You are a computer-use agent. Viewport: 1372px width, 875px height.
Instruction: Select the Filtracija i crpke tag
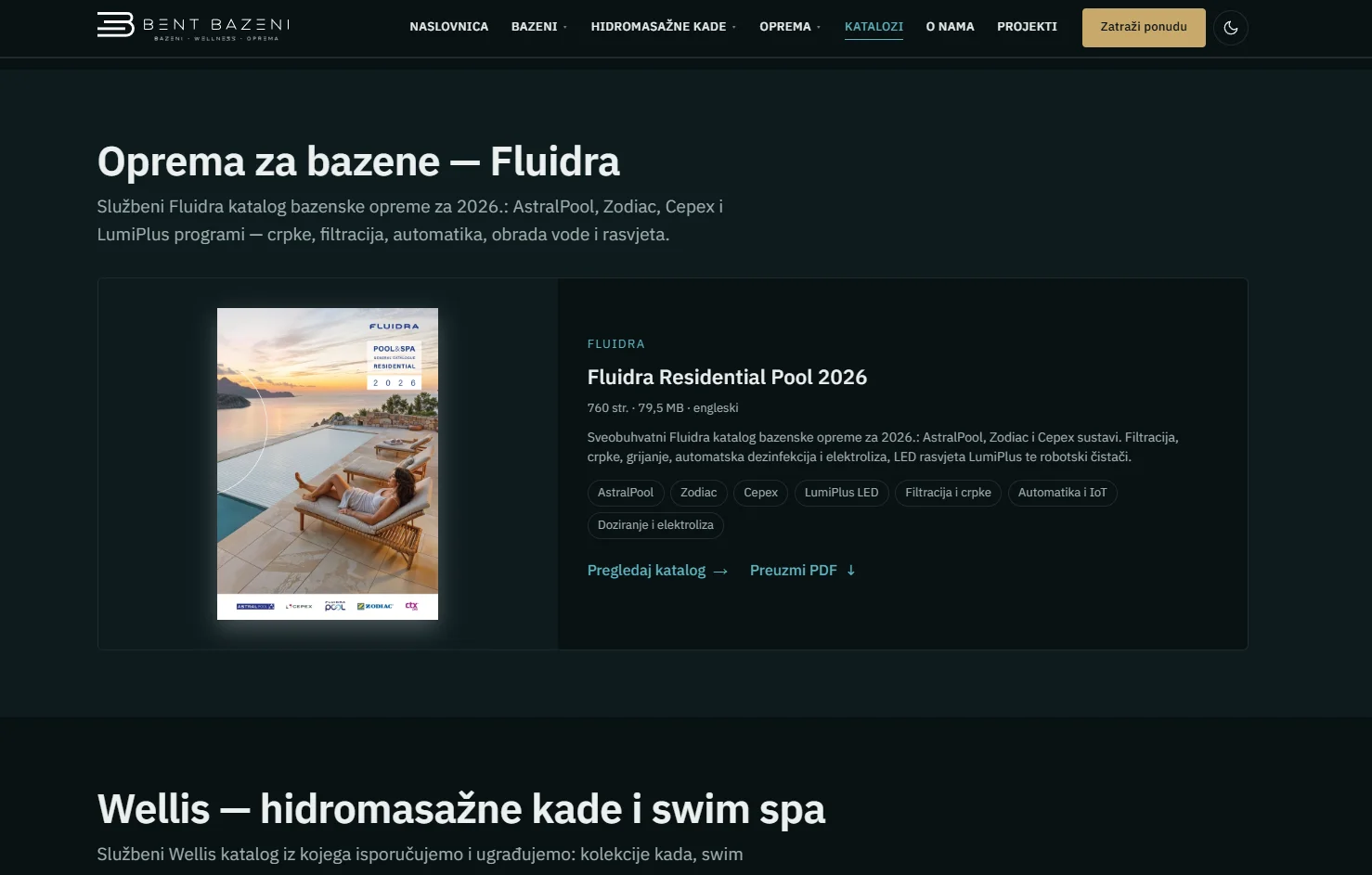point(948,493)
